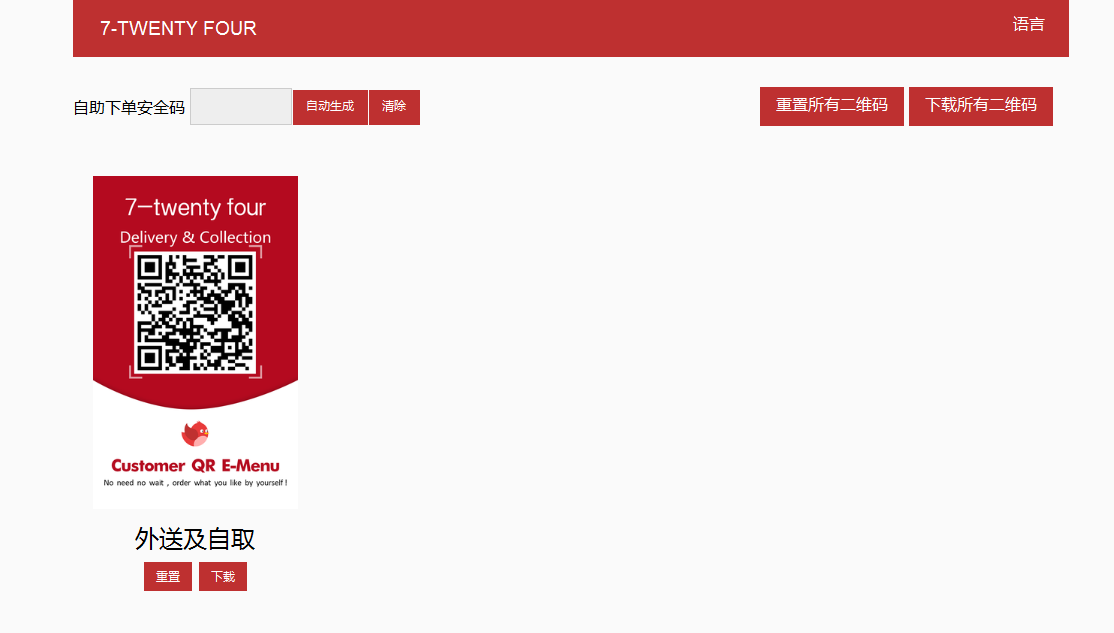1114x633 pixels.
Task: Click the Customer QR E-Menu text
Action: point(195,466)
